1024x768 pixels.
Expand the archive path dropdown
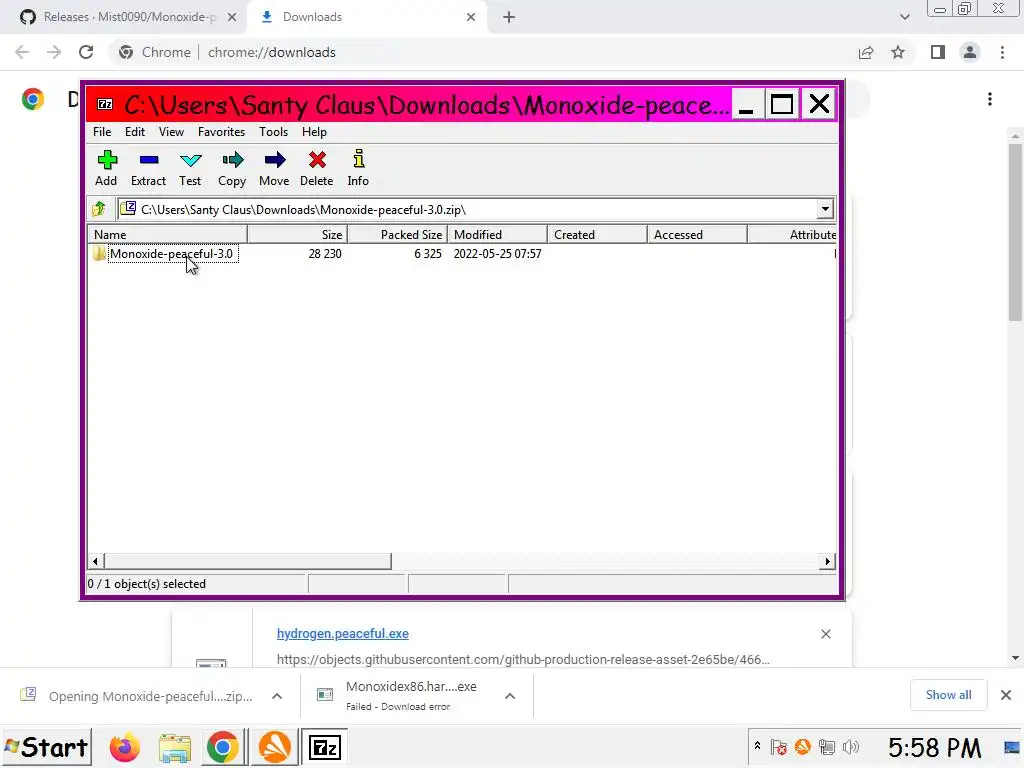(825, 209)
